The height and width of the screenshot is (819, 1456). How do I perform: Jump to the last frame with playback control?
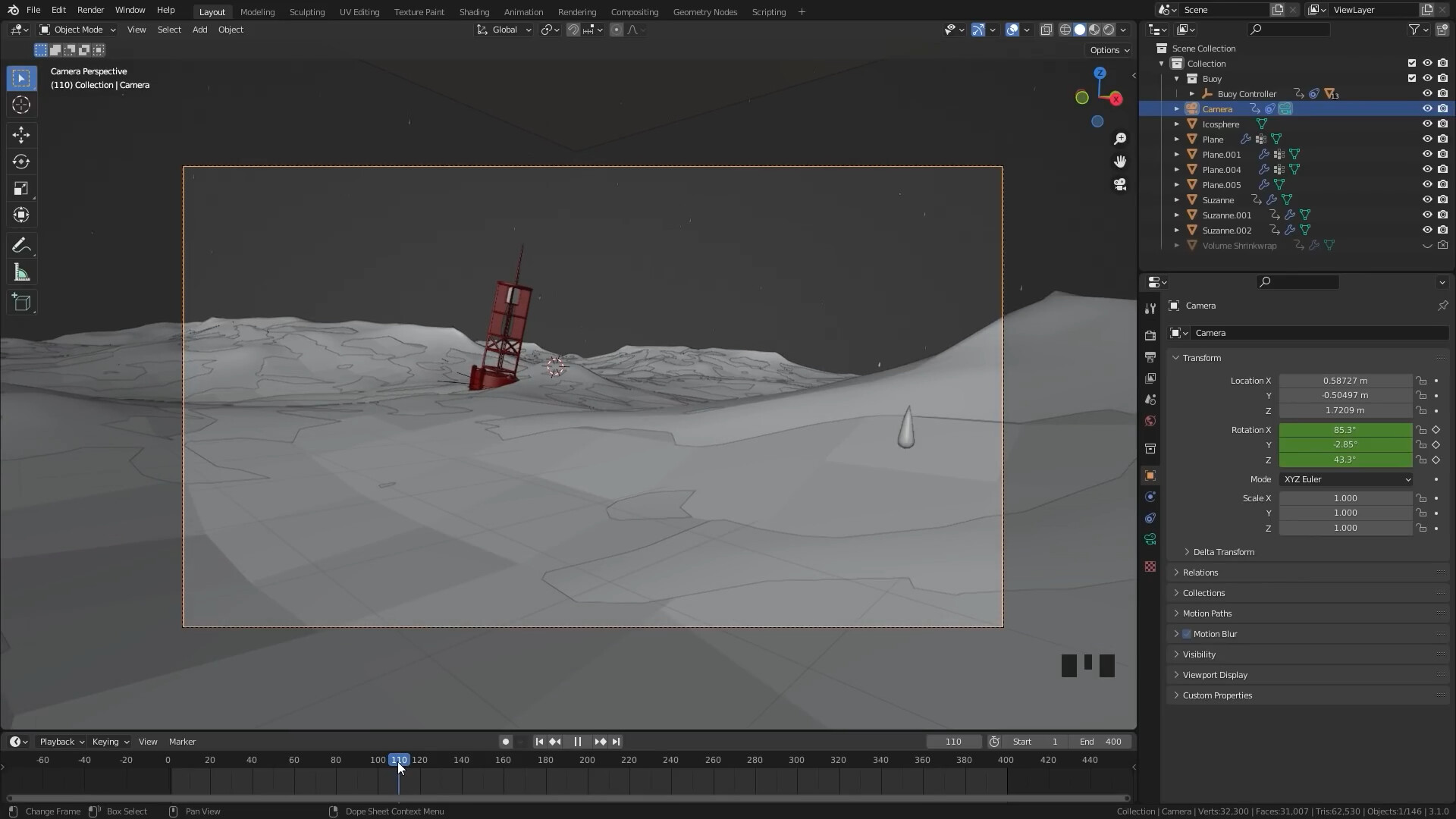616,742
